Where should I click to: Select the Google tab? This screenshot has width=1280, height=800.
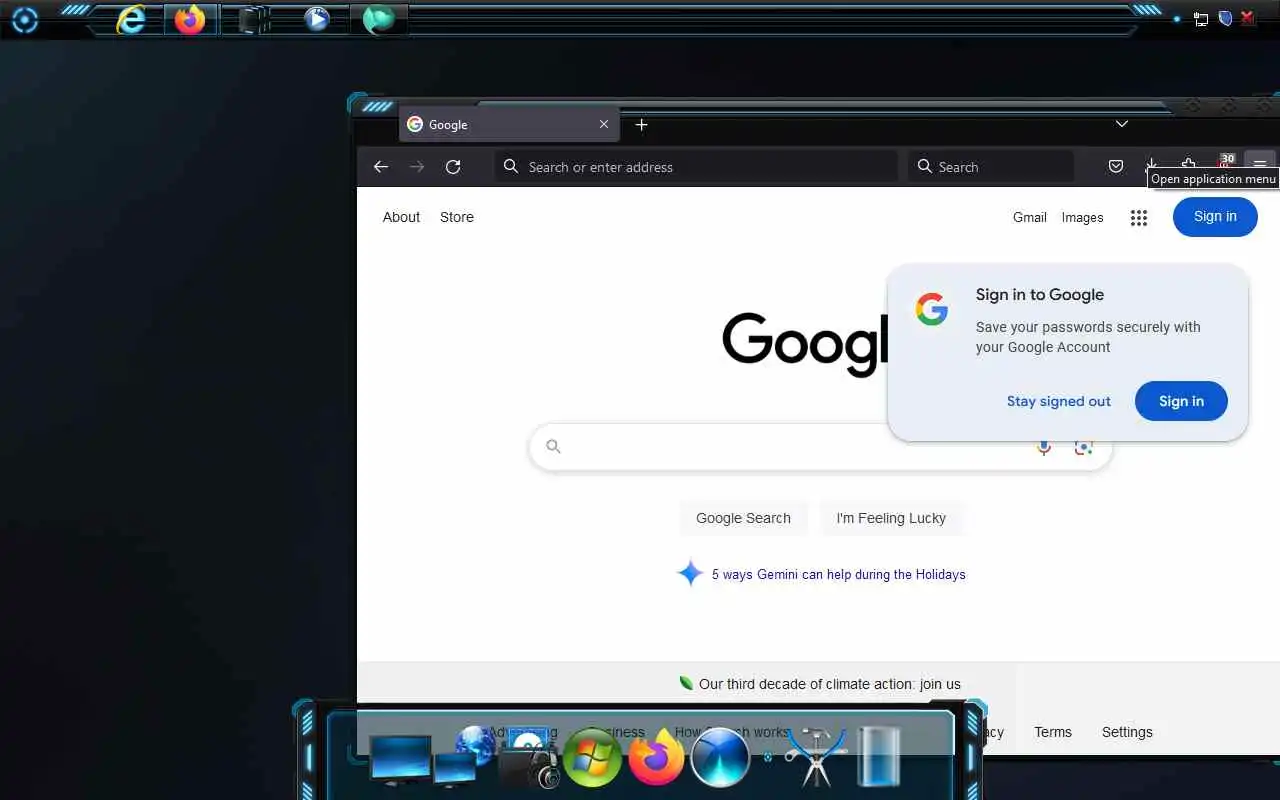click(x=509, y=124)
